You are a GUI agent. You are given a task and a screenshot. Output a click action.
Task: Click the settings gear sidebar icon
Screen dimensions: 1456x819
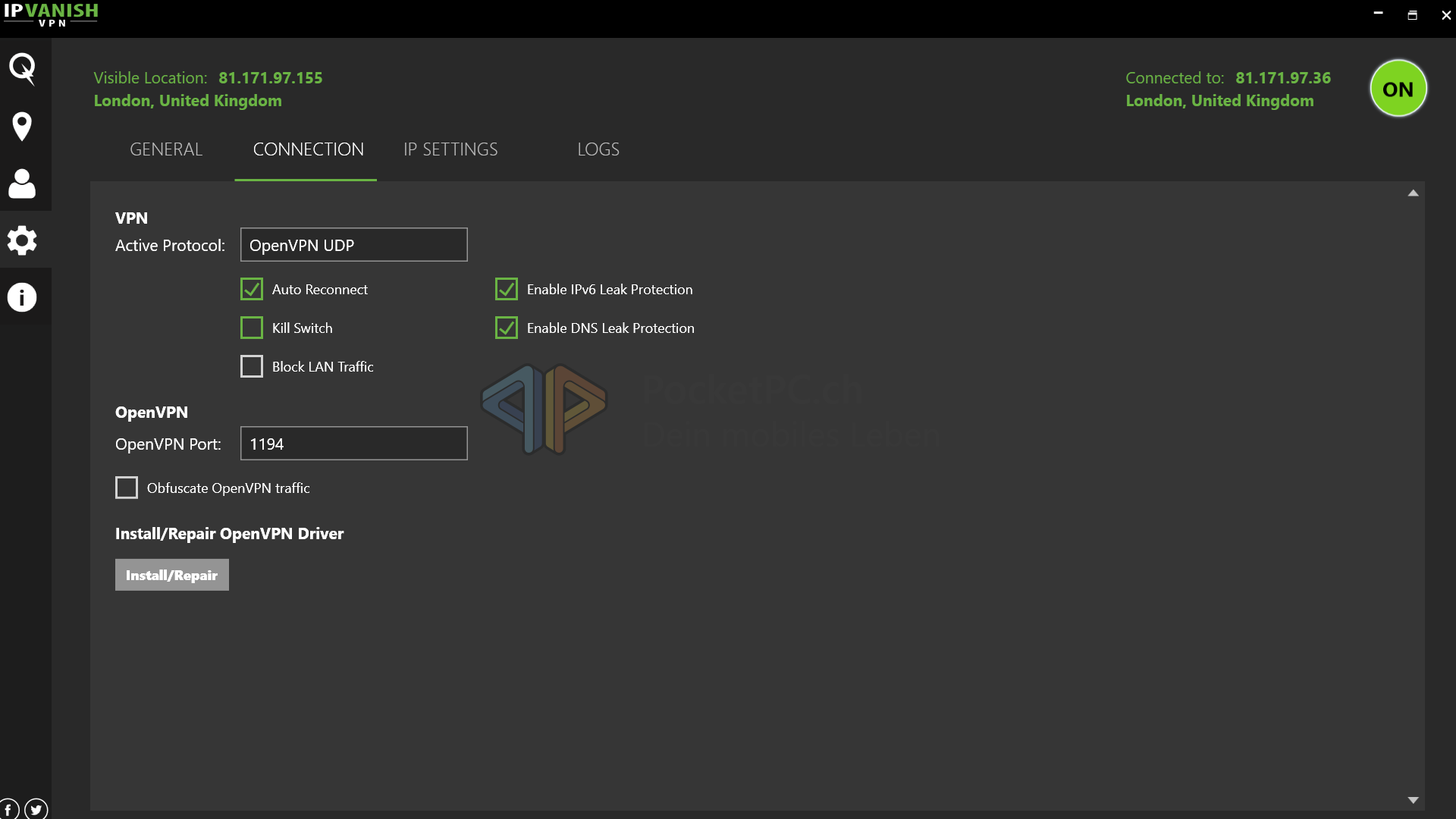tap(23, 240)
